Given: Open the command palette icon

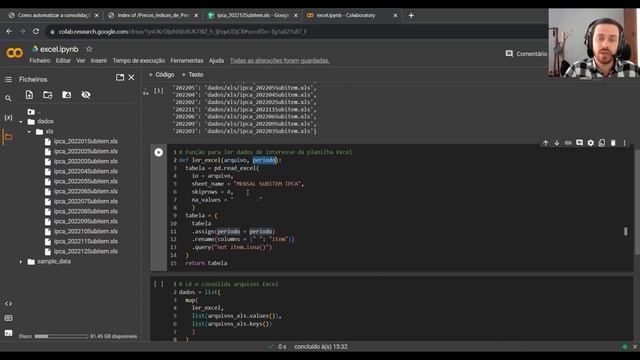Looking at the screenshot, I should (8, 318).
